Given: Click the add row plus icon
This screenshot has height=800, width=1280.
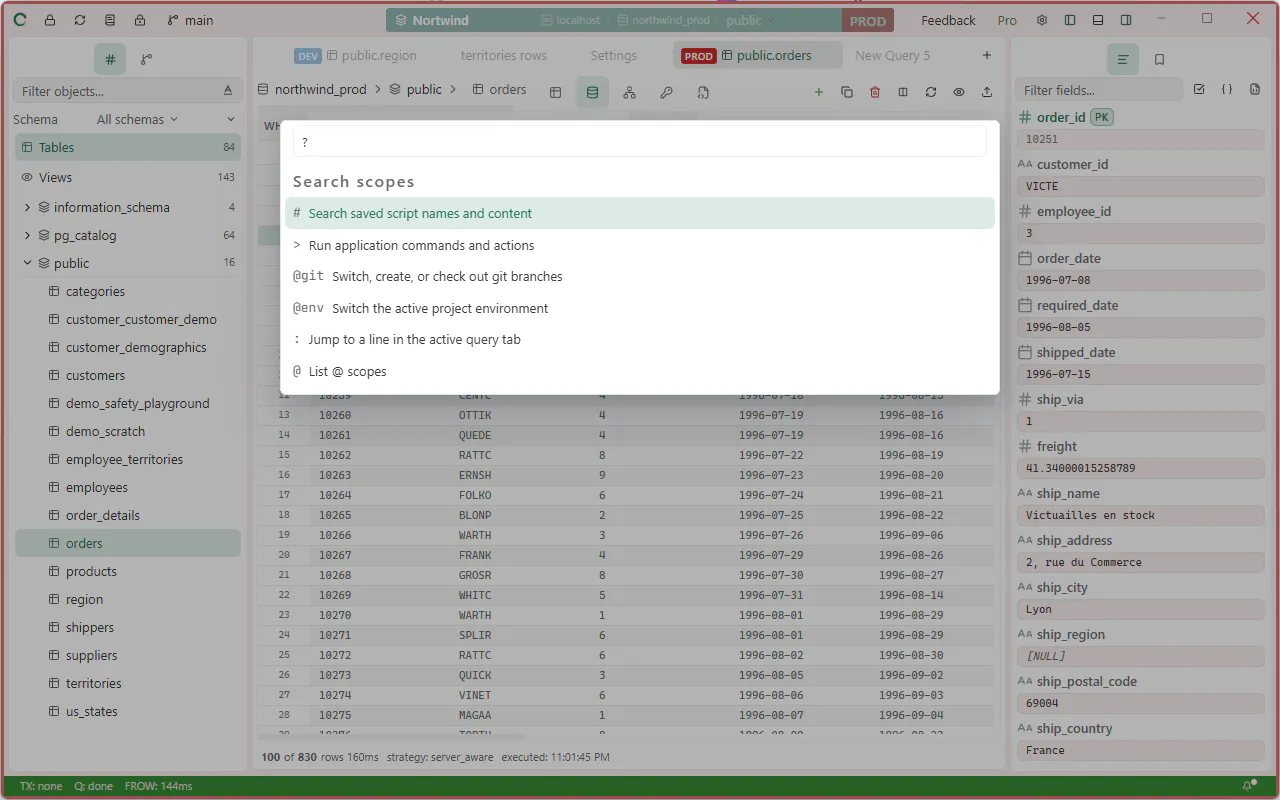Looking at the screenshot, I should (819, 92).
